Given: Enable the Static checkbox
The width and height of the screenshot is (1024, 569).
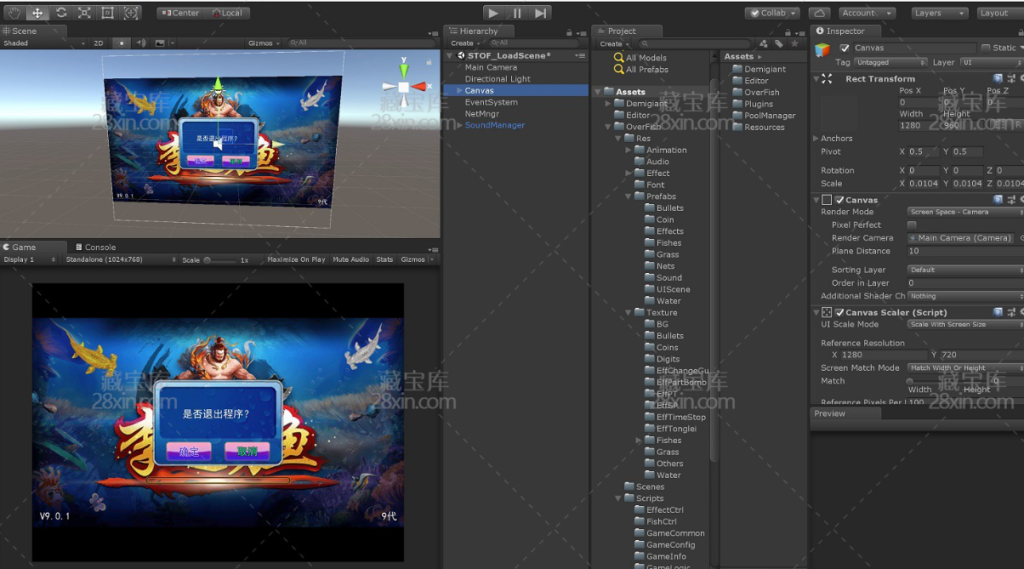Looking at the screenshot, I should pyautogui.click(x=984, y=48).
